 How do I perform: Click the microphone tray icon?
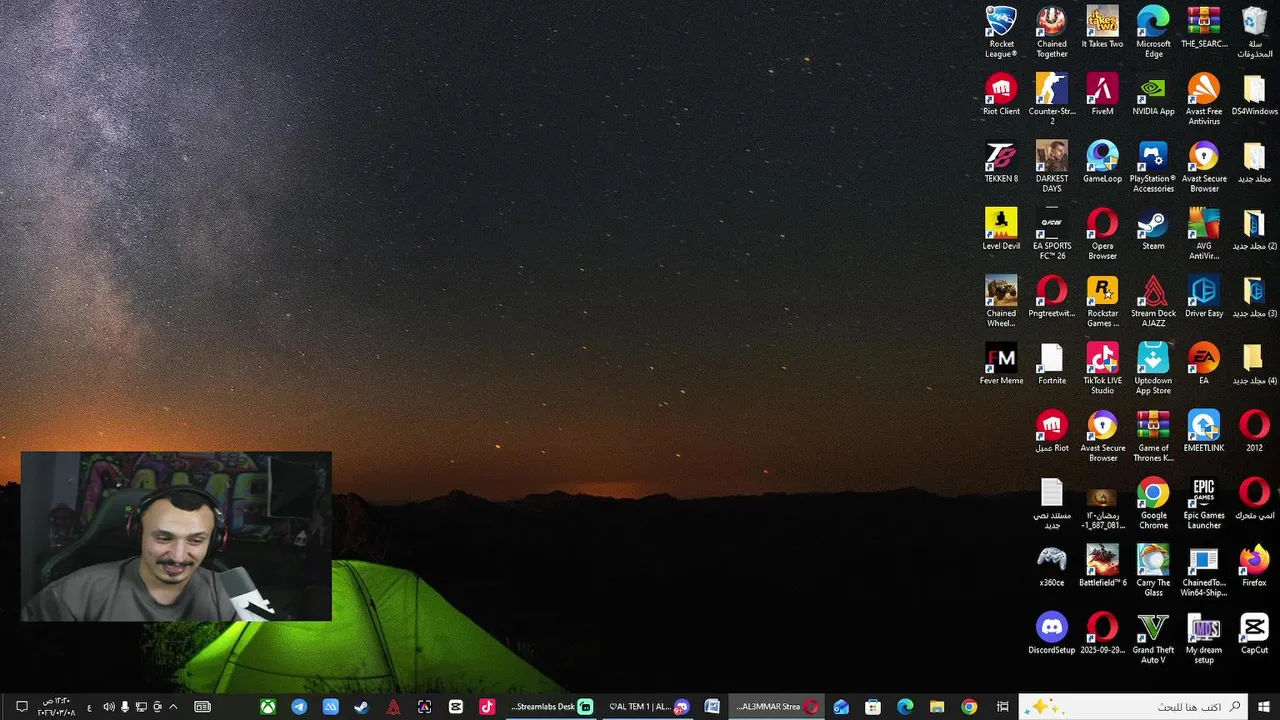pos(125,707)
